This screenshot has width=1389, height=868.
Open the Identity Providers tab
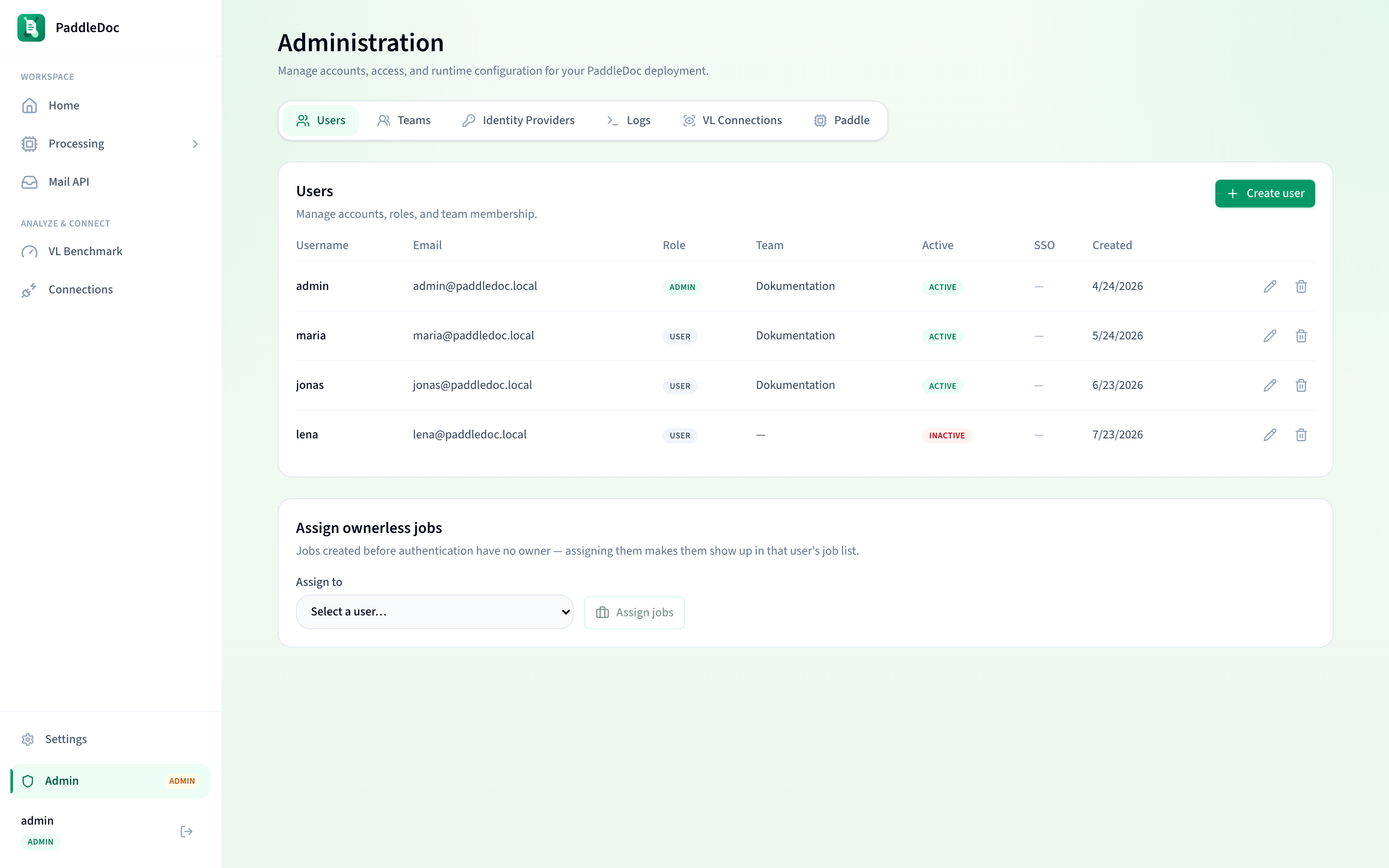coord(518,121)
